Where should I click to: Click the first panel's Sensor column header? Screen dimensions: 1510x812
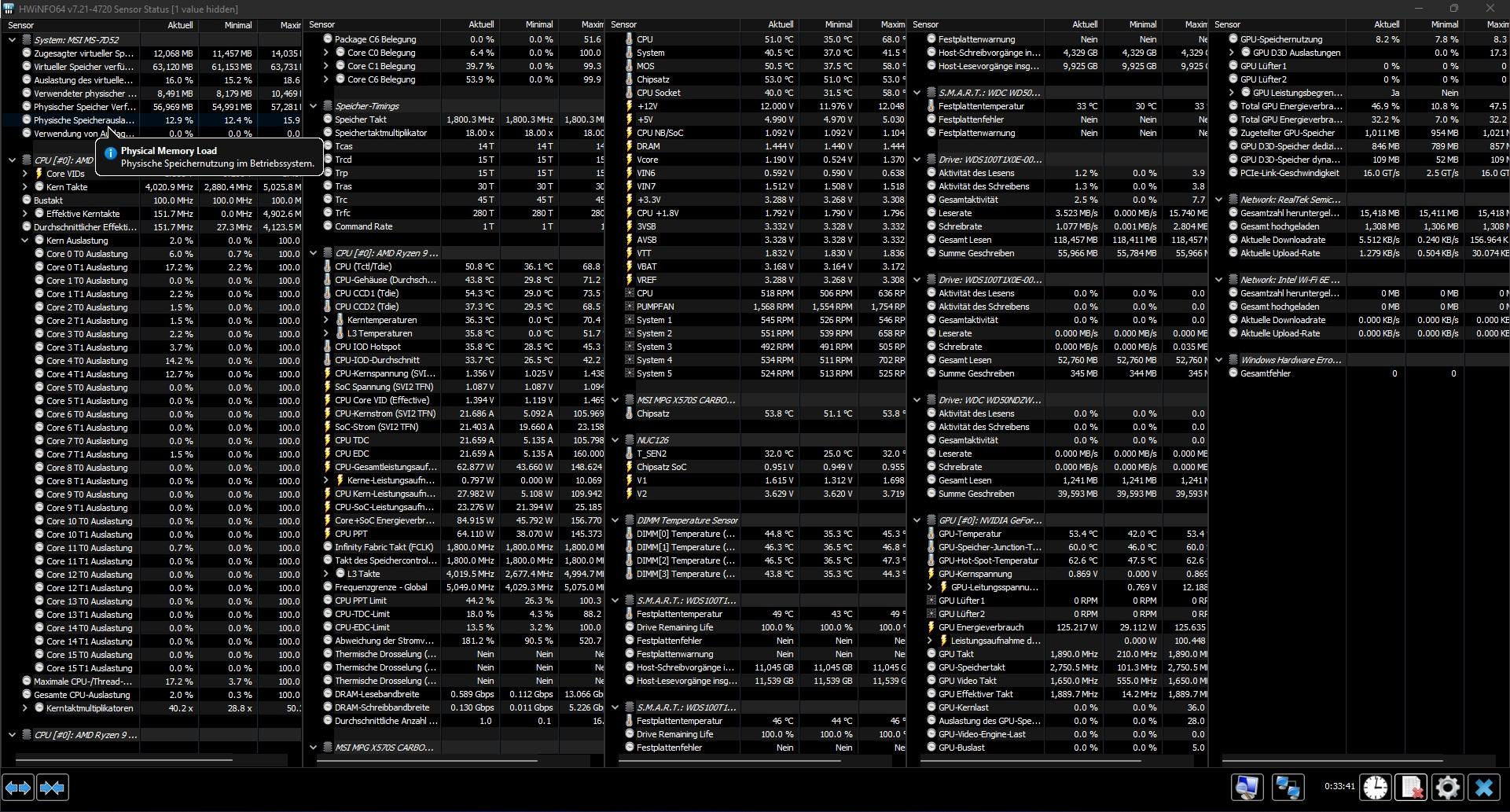click(71, 25)
